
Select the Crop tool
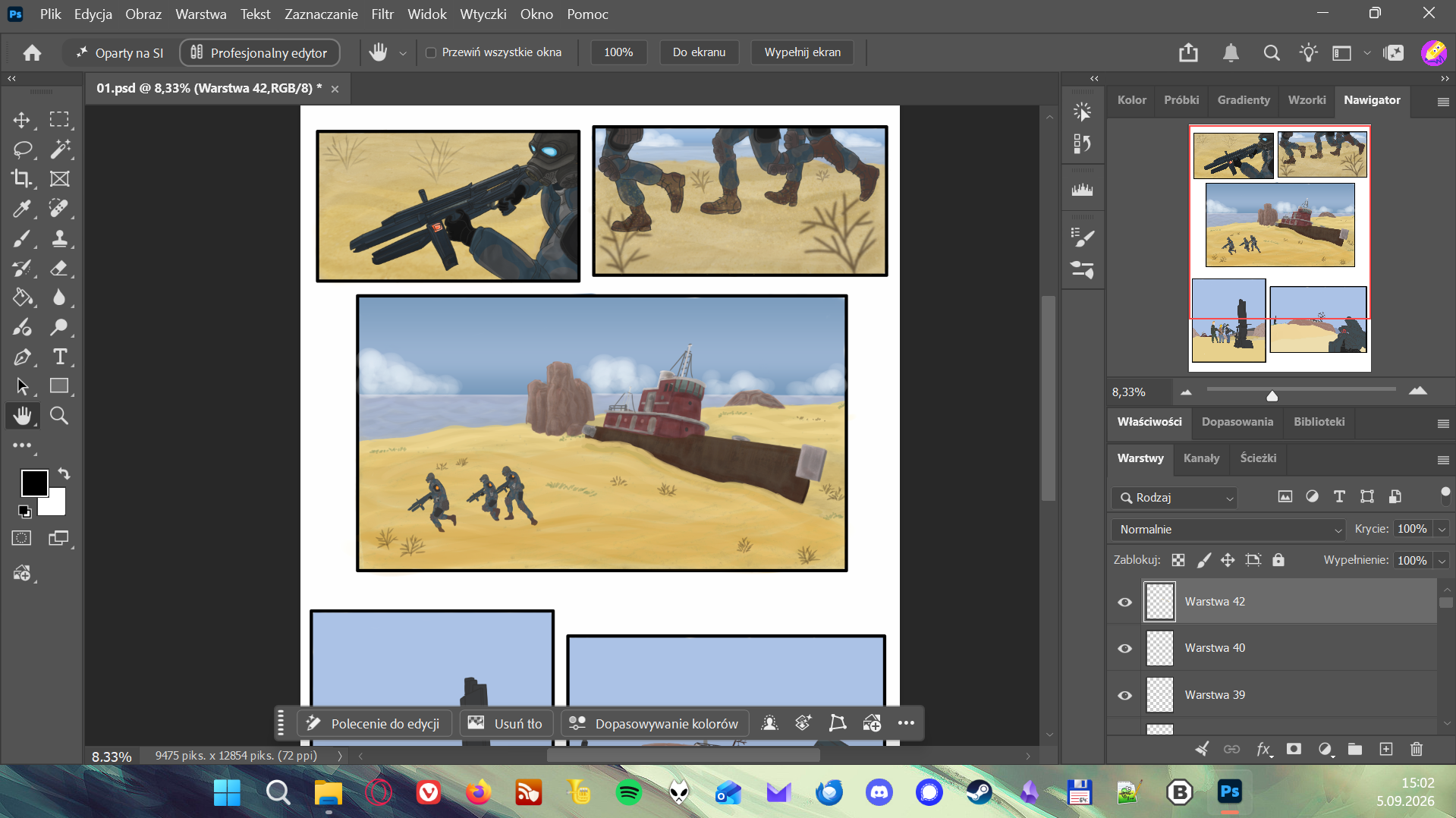pyautogui.click(x=22, y=179)
